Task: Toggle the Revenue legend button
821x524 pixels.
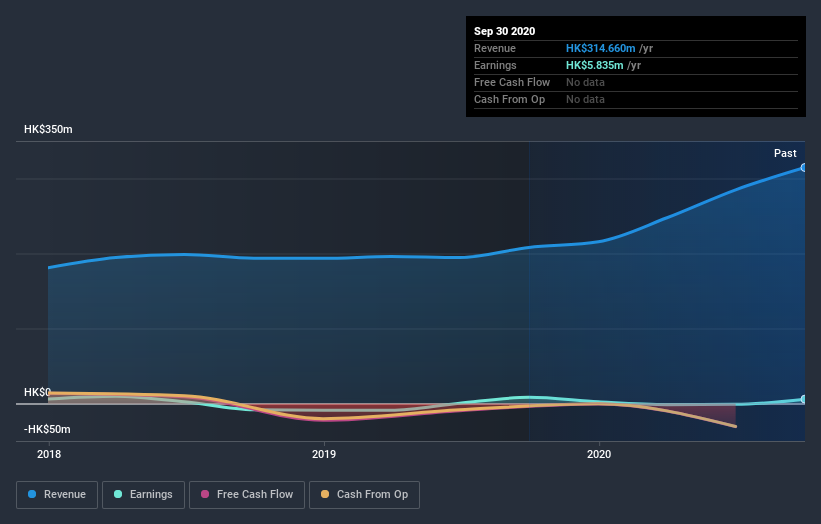Action: (x=57, y=495)
